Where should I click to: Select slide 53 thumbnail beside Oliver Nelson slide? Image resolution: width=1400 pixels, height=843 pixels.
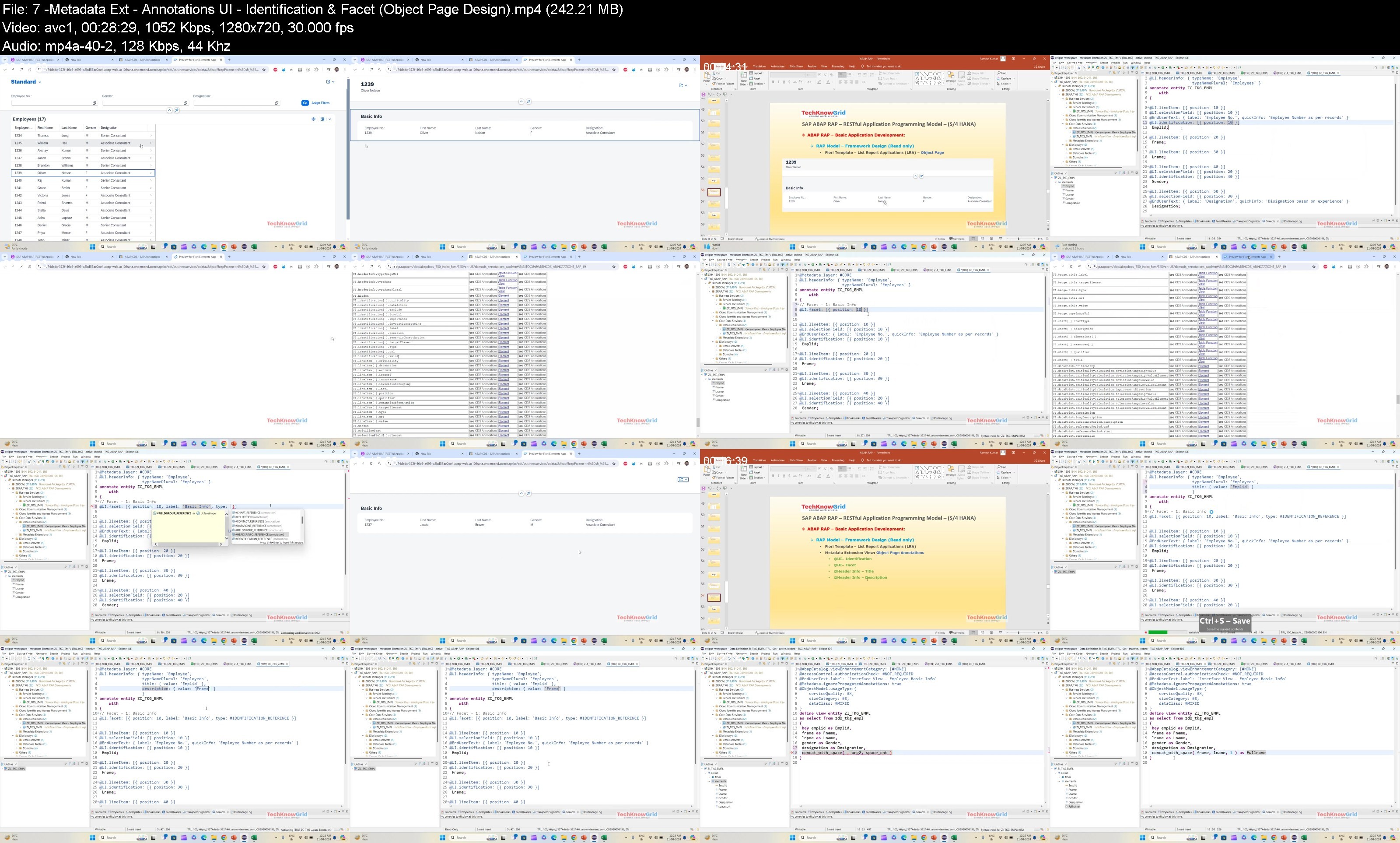714,158
